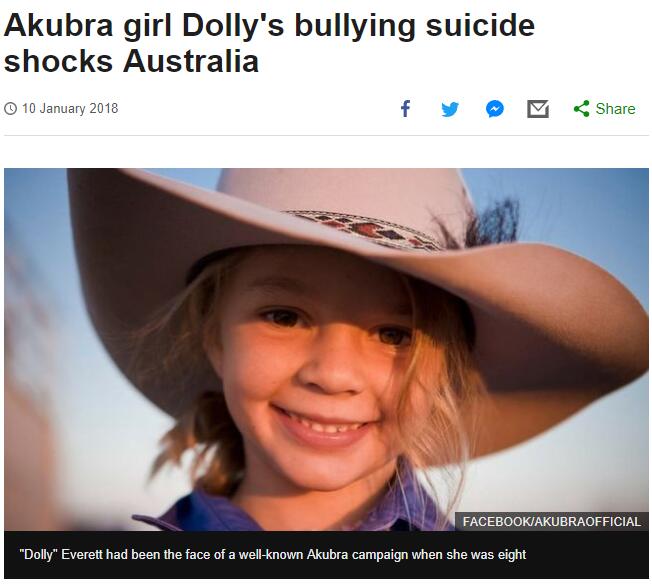The width and height of the screenshot is (652, 584).
Task: Click the green share nodes icon
Action: click(582, 109)
